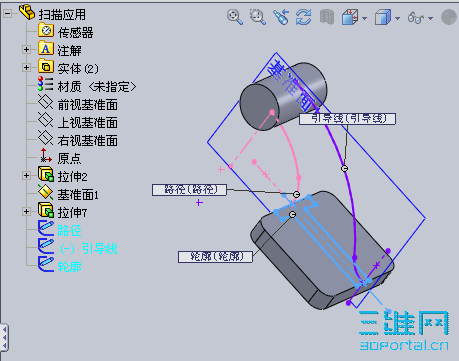Expand the 实体(2) folder

click(x=26, y=68)
